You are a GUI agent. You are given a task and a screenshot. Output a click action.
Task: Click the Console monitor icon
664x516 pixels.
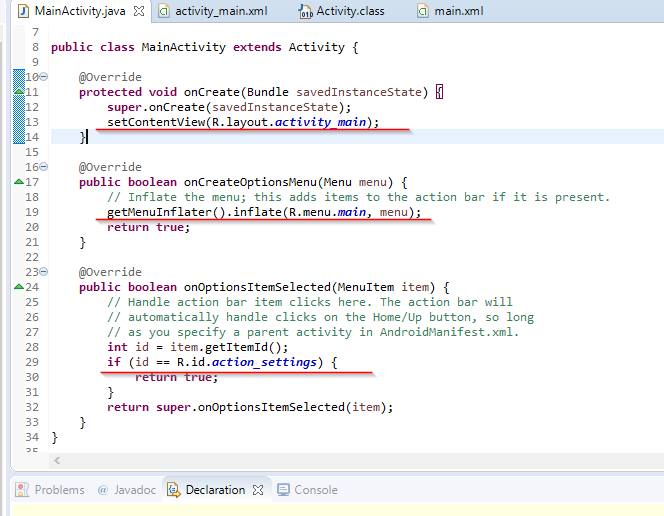click(x=283, y=490)
